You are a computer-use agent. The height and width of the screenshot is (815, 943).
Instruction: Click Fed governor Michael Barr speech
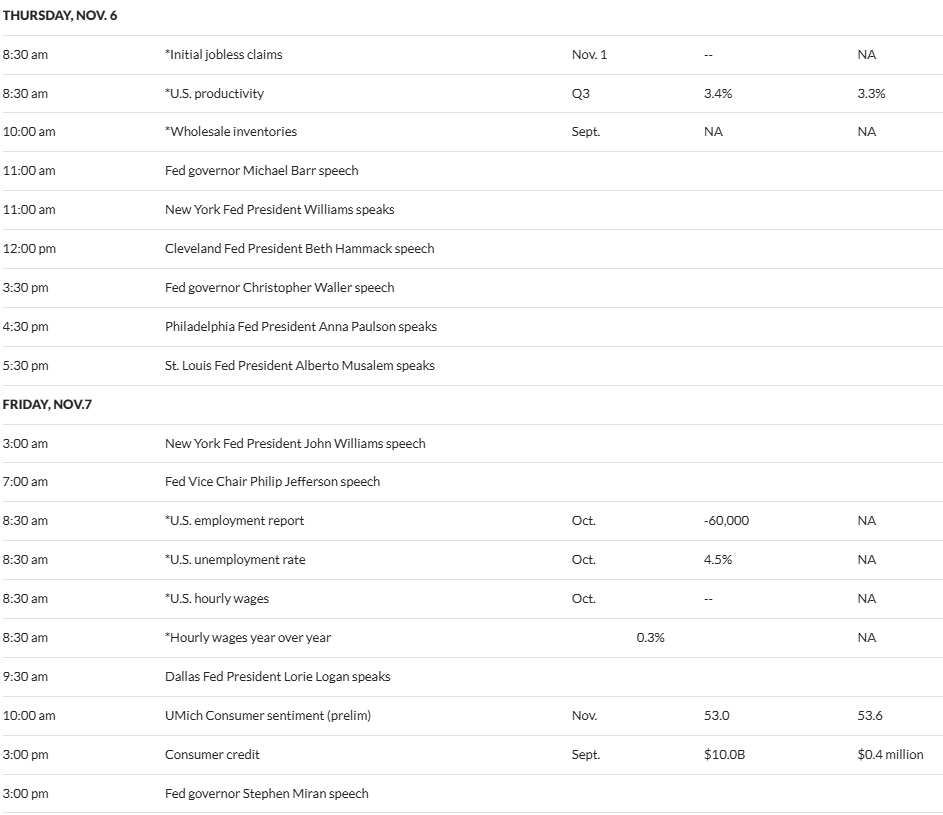(x=261, y=171)
